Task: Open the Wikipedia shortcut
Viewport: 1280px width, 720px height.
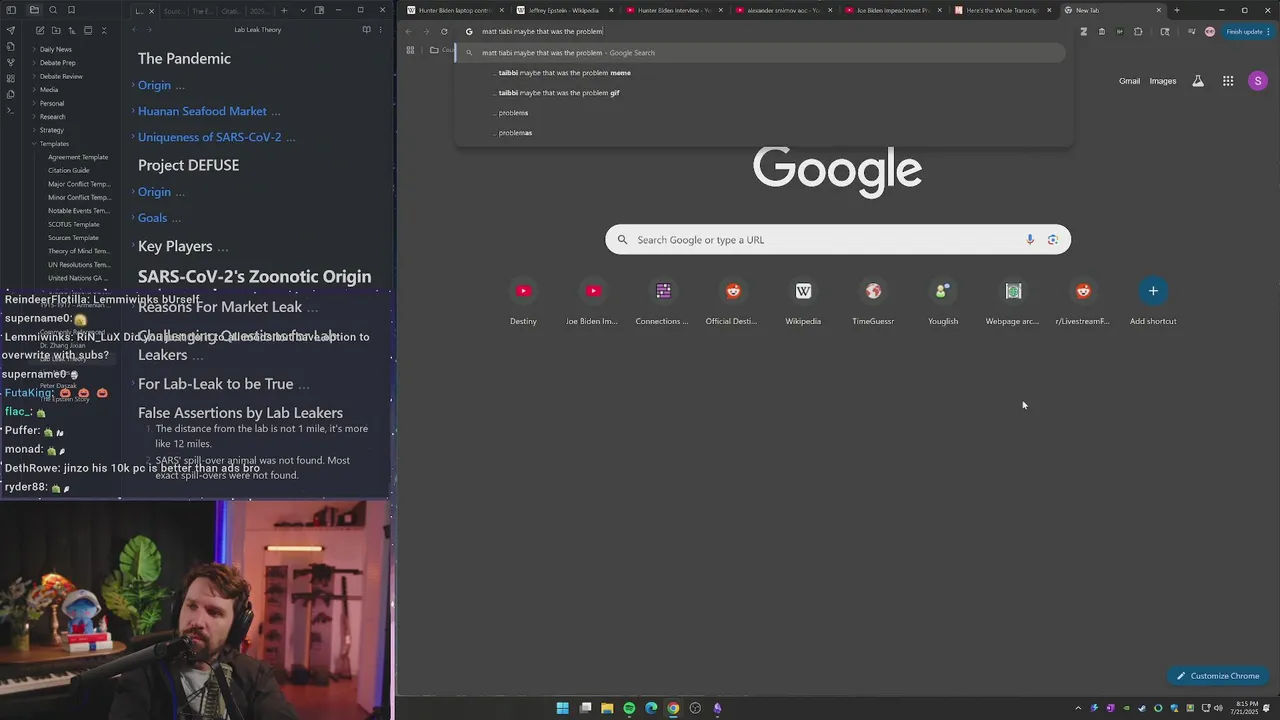Action: coord(803,301)
